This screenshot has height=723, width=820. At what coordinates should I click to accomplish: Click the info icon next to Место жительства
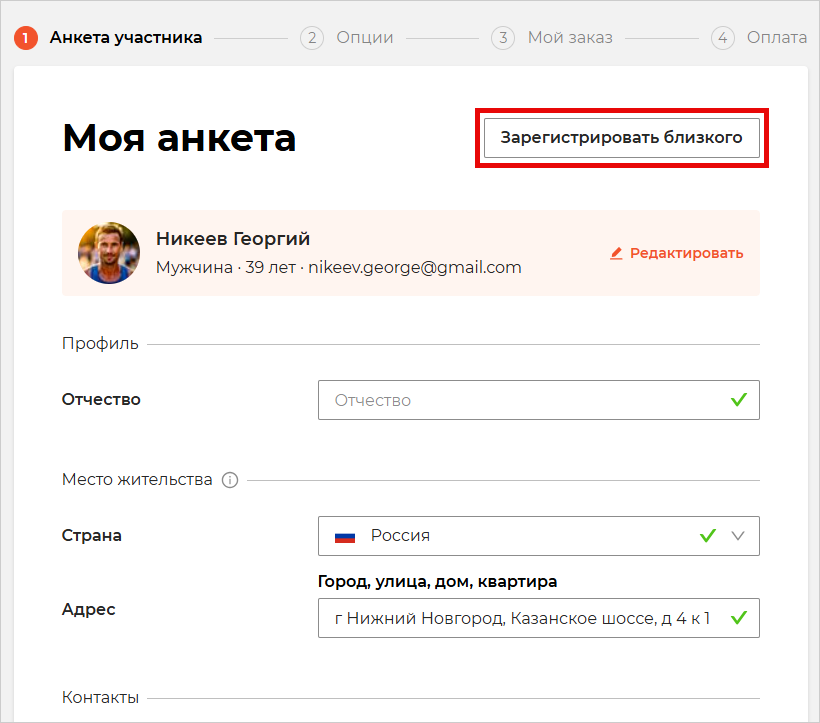[230, 480]
